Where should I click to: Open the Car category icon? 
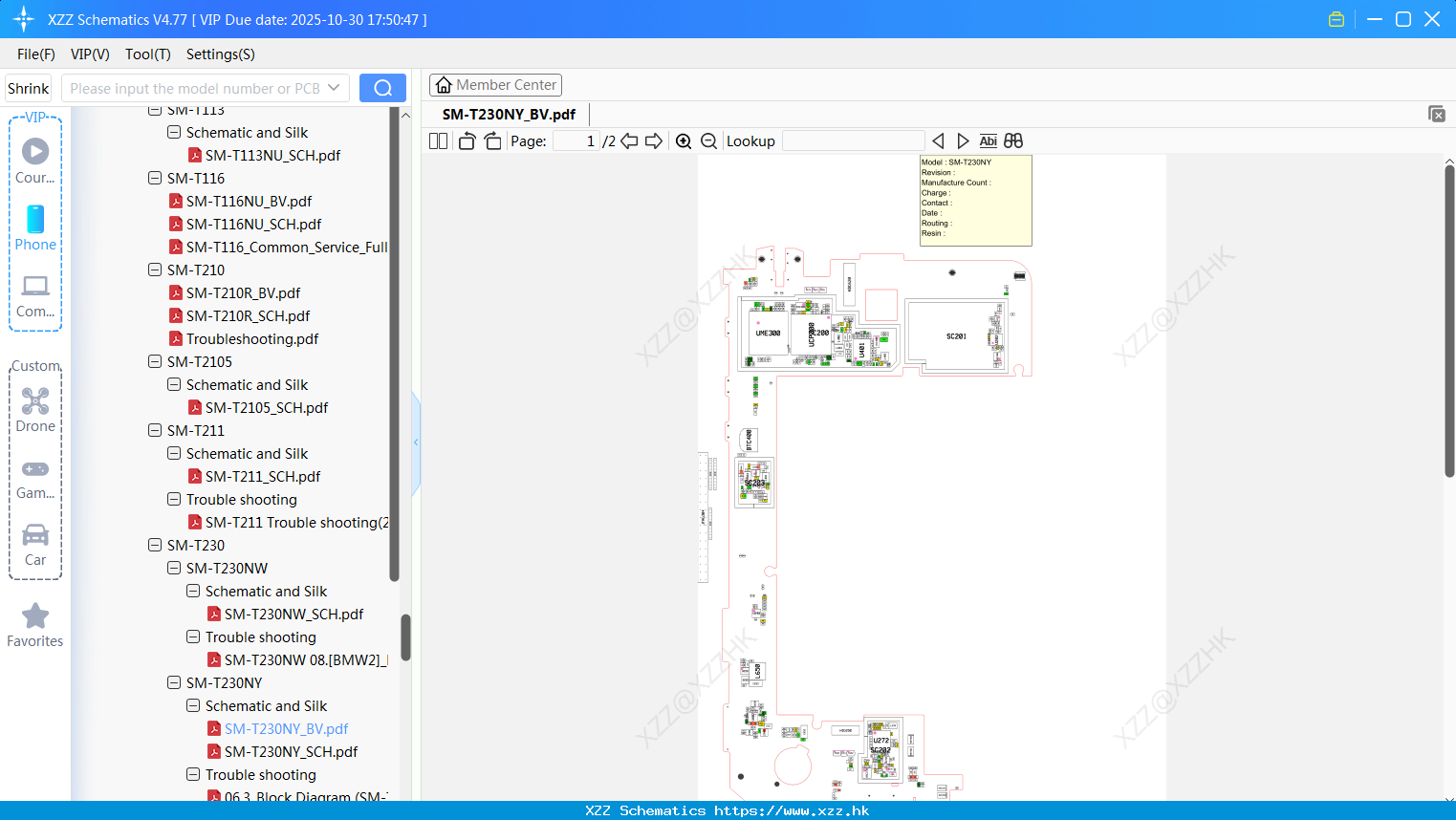tap(35, 534)
